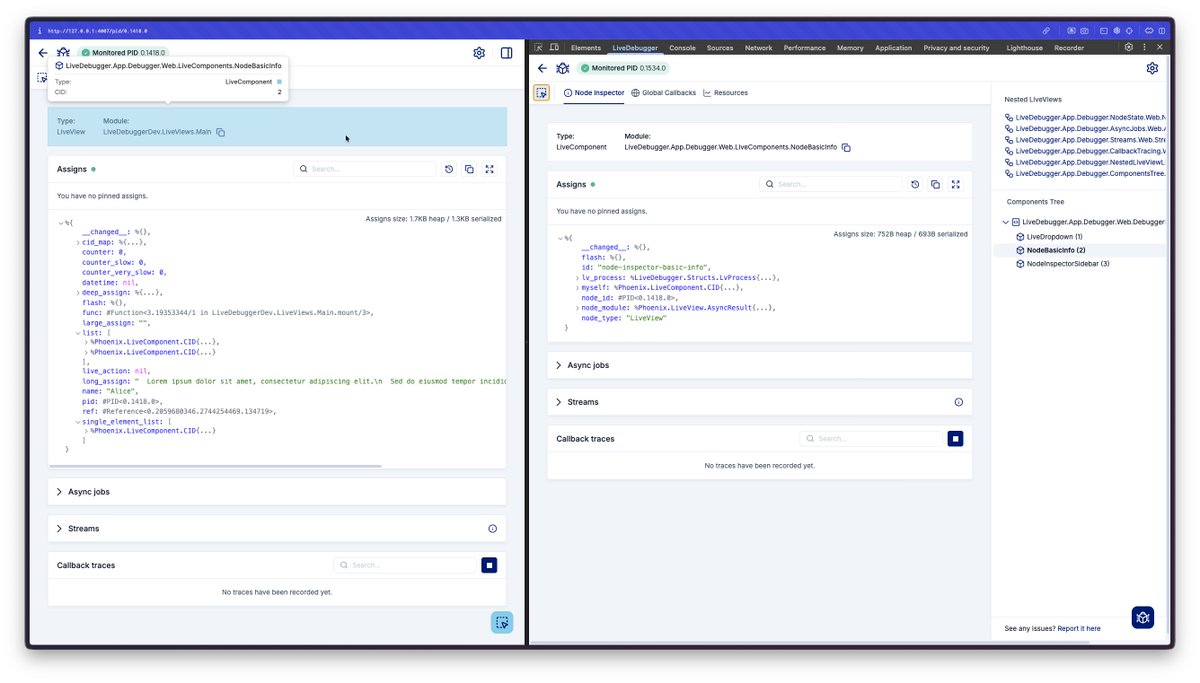Toggle the sidebar panel icon in left window

(x=506, y=52)
